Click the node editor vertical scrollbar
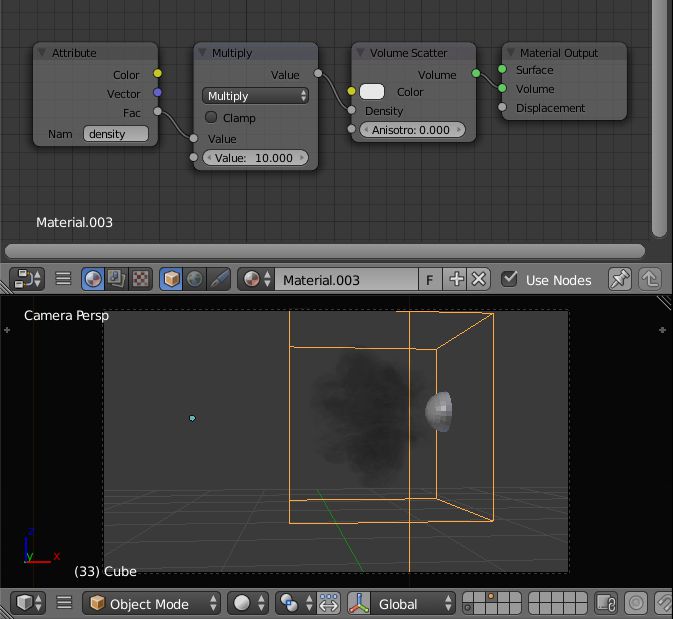The width and height of the screenshot is (673, 619). tap(659, 118)
